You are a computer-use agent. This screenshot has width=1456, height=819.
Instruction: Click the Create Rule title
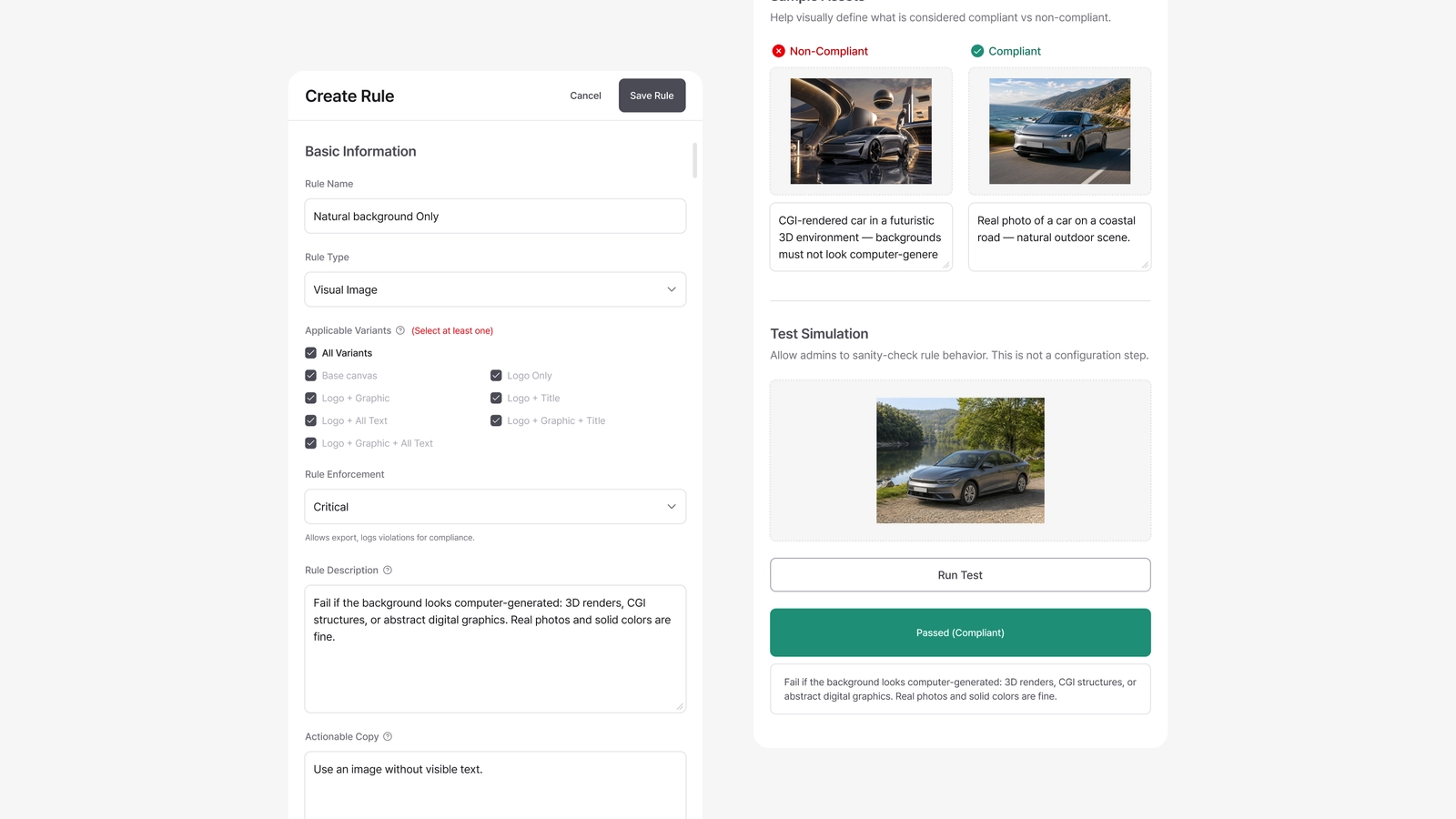point(349,96)
